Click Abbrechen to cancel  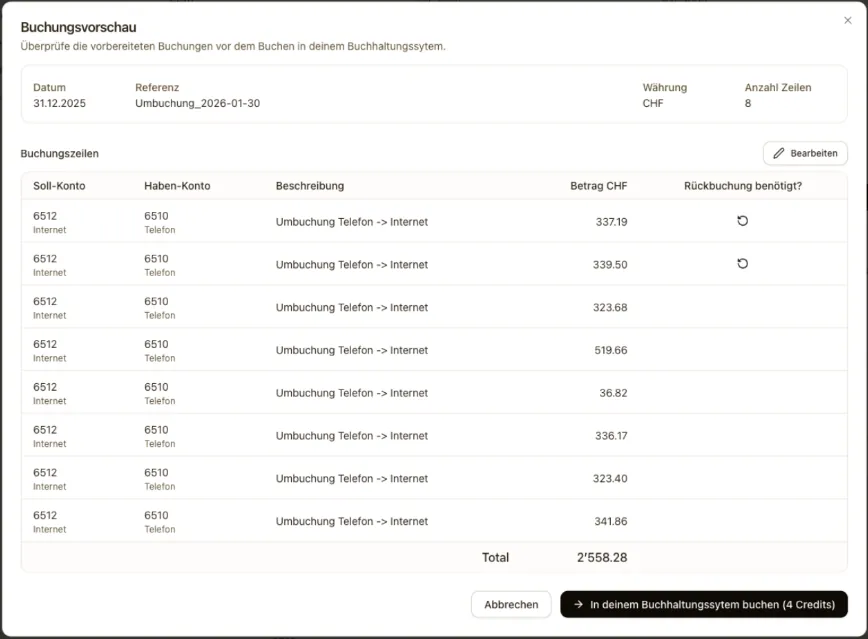click(511, 605)
